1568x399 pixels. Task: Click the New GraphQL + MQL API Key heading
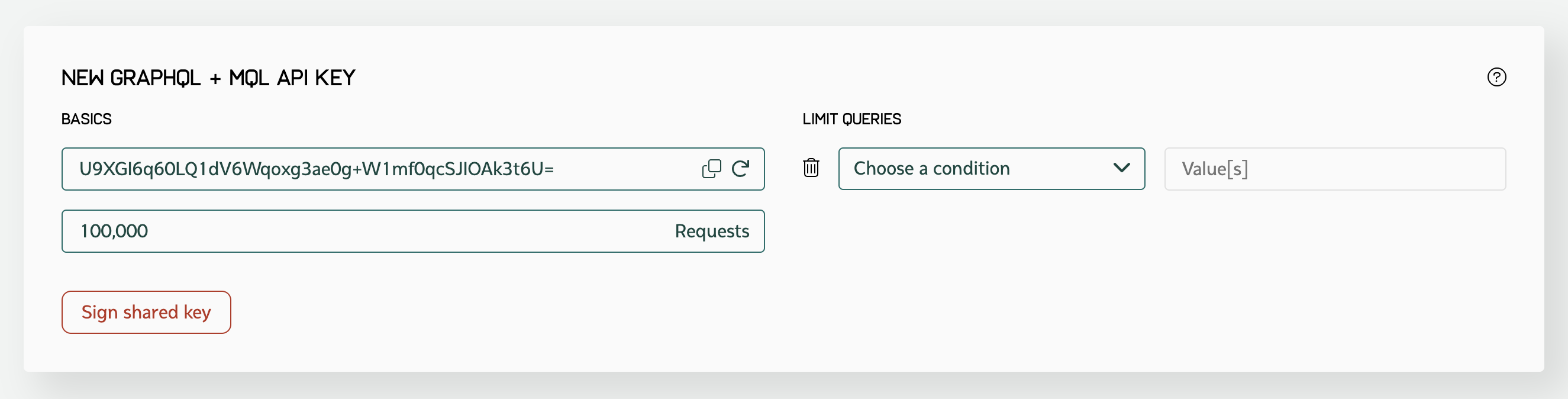coord(208,78)
